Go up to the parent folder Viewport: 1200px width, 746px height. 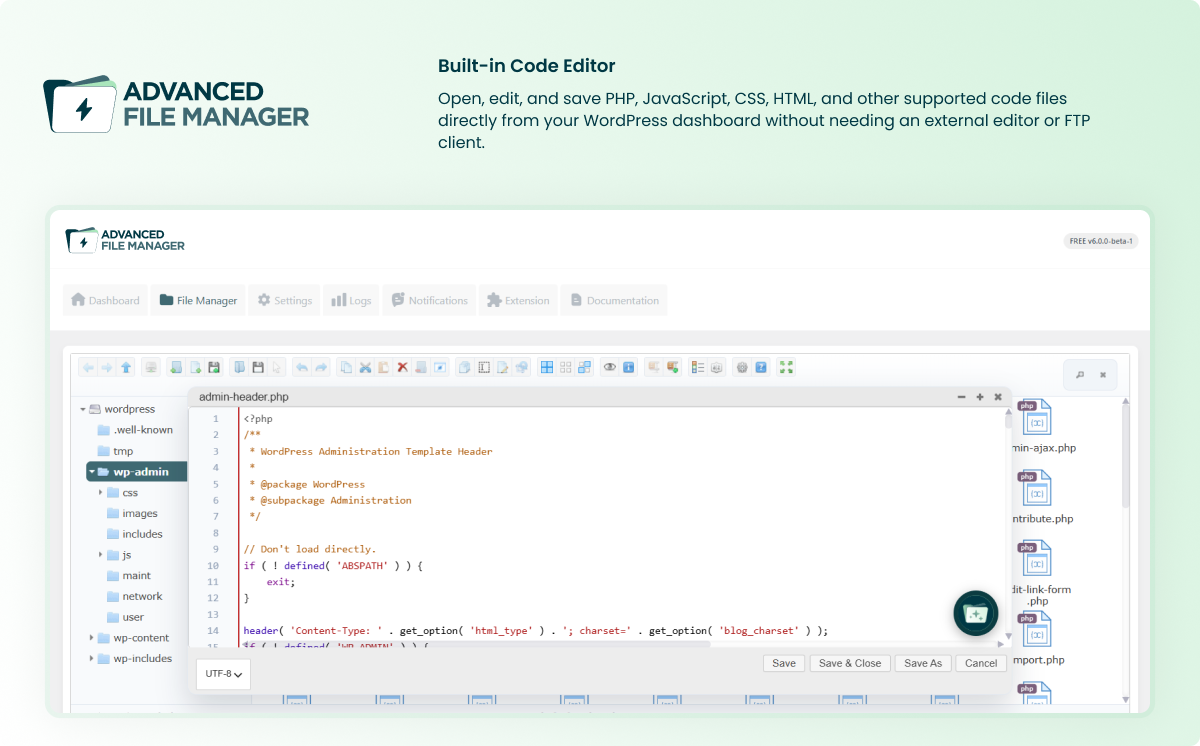pos(127,367)
